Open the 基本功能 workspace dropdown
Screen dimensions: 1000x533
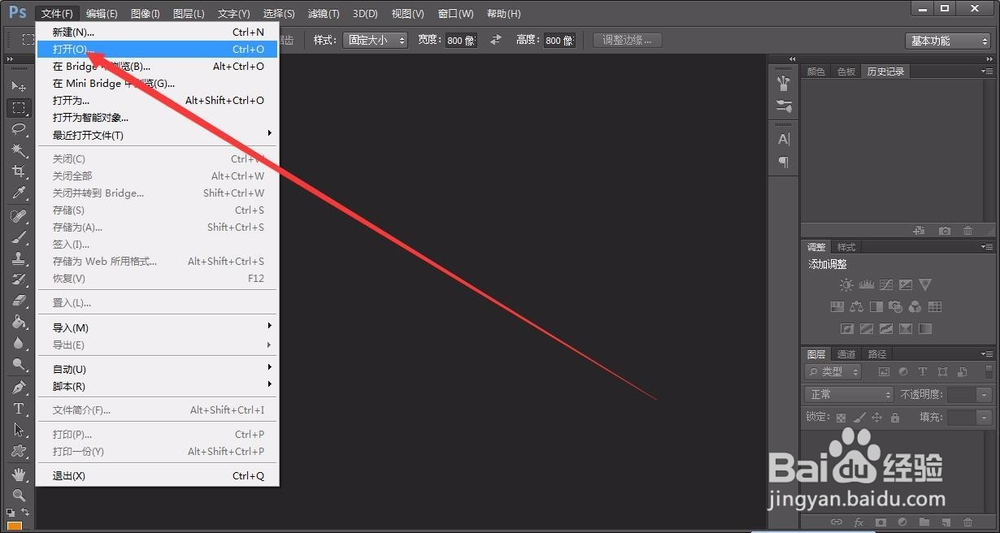[947, 41]
